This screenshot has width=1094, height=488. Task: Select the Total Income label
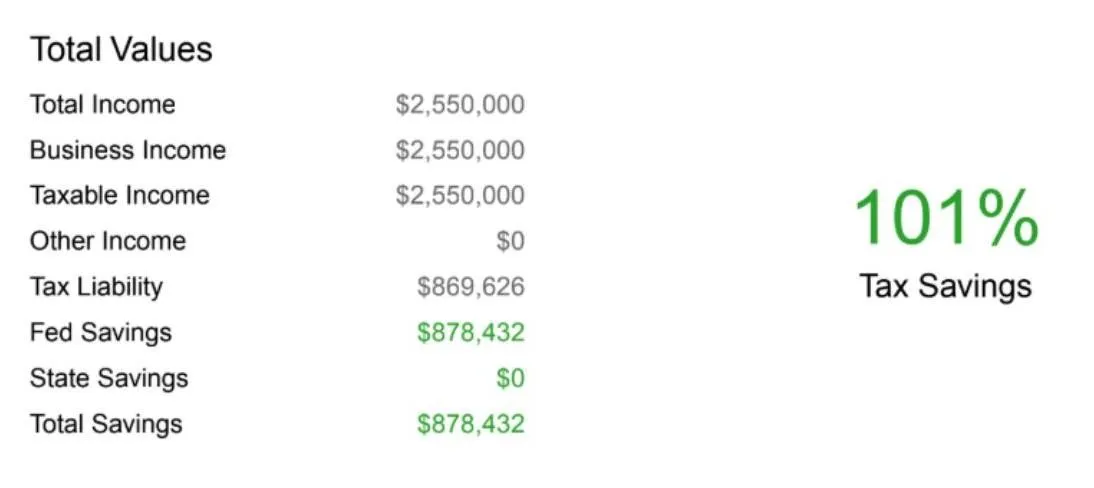[103, 105]
